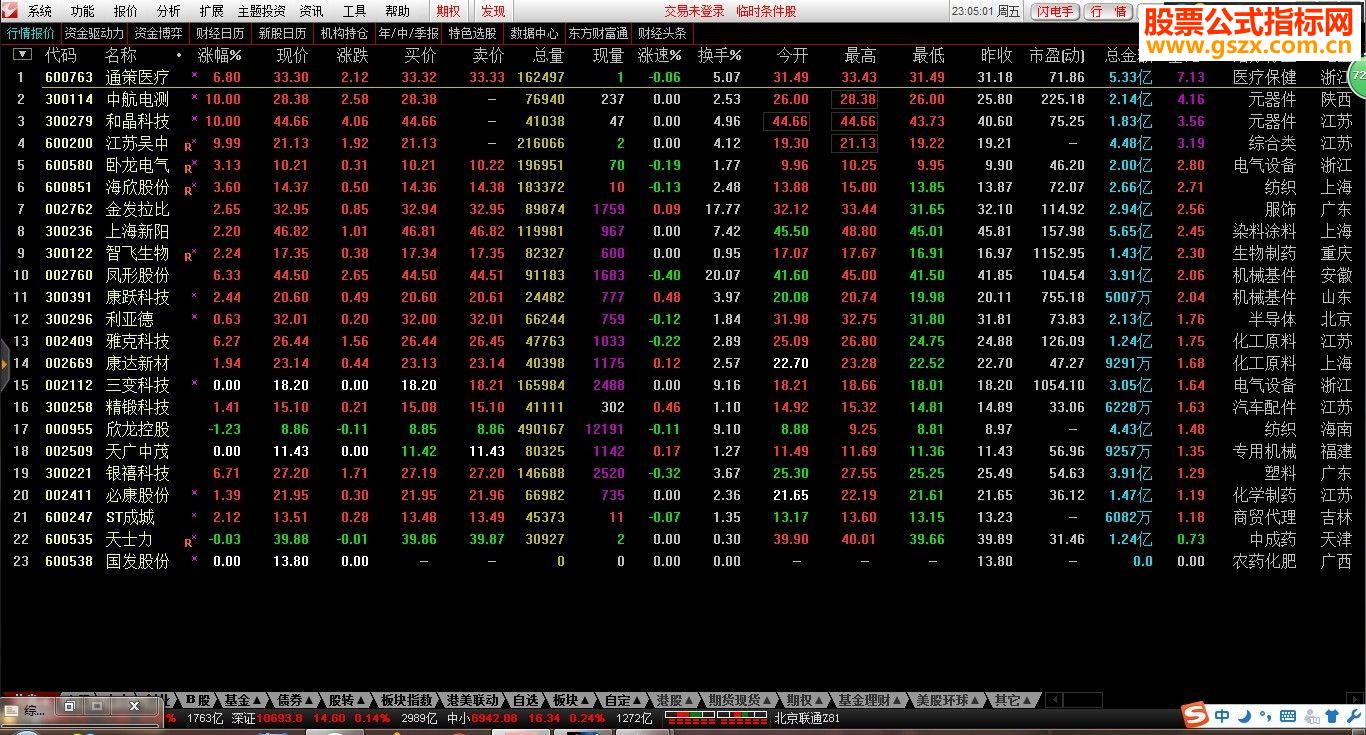This screenshot has height=735, width=1366.
Task: Open the 系统 menu
Action: coord(40,11)
